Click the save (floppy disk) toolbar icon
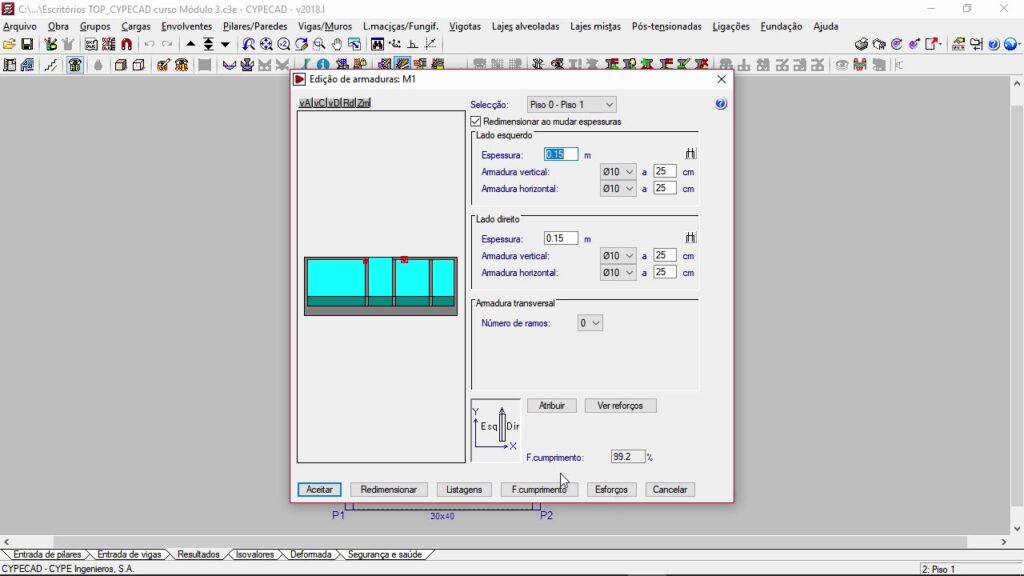This screenshot has height=576, width=1024. click(x=27, y=44)
